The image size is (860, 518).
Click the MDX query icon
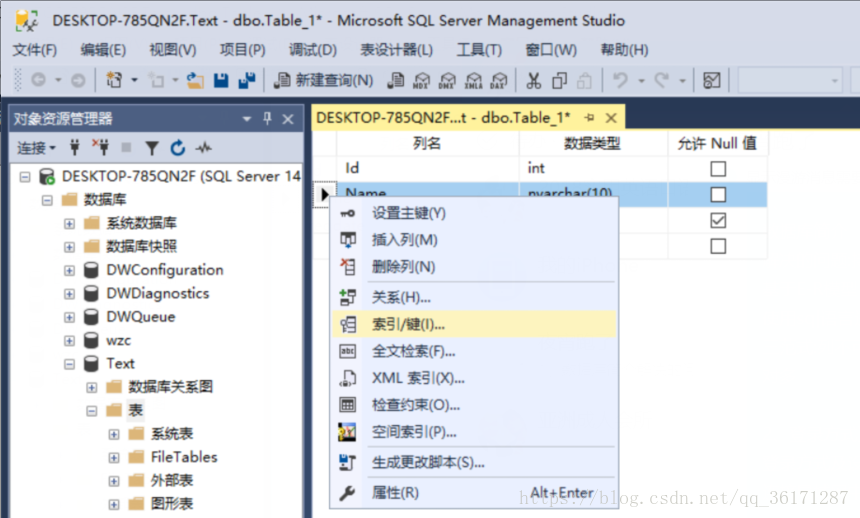coord(421,81)
